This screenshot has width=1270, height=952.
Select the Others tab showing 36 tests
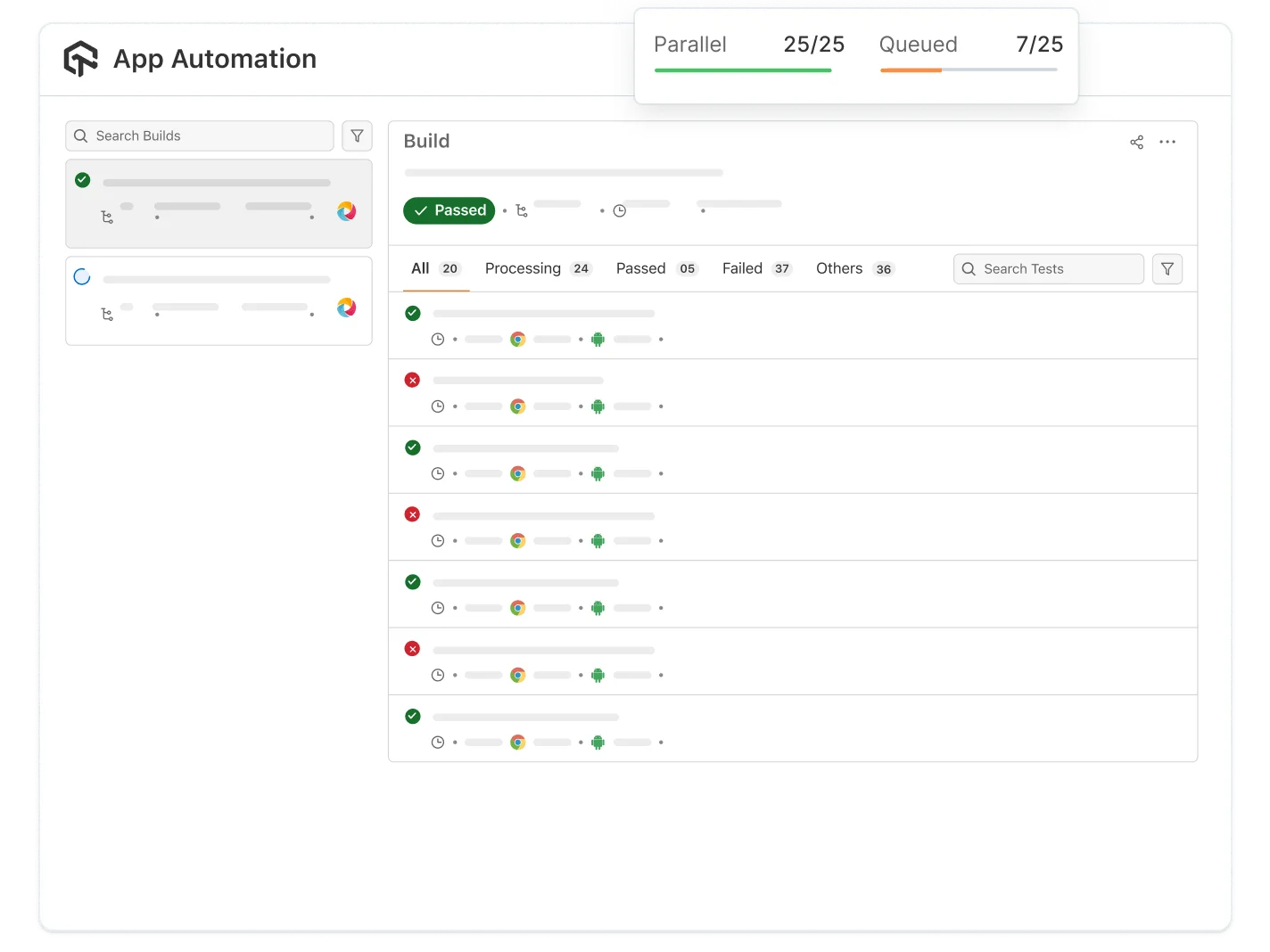click(x=854, y=268)
